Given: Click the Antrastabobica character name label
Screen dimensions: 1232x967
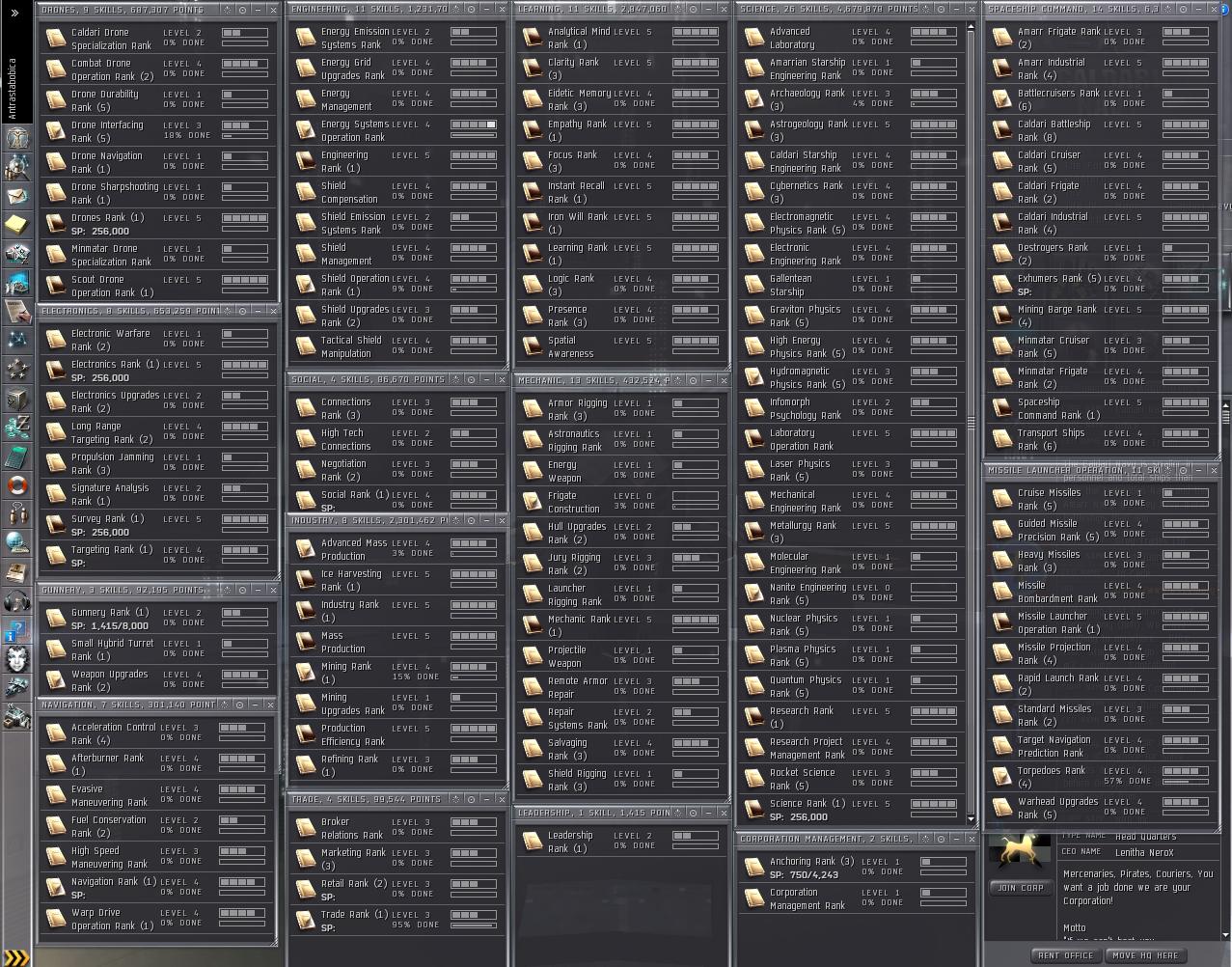Looking at the screenshot, I should pyautogui.click(x=14, y=89).
